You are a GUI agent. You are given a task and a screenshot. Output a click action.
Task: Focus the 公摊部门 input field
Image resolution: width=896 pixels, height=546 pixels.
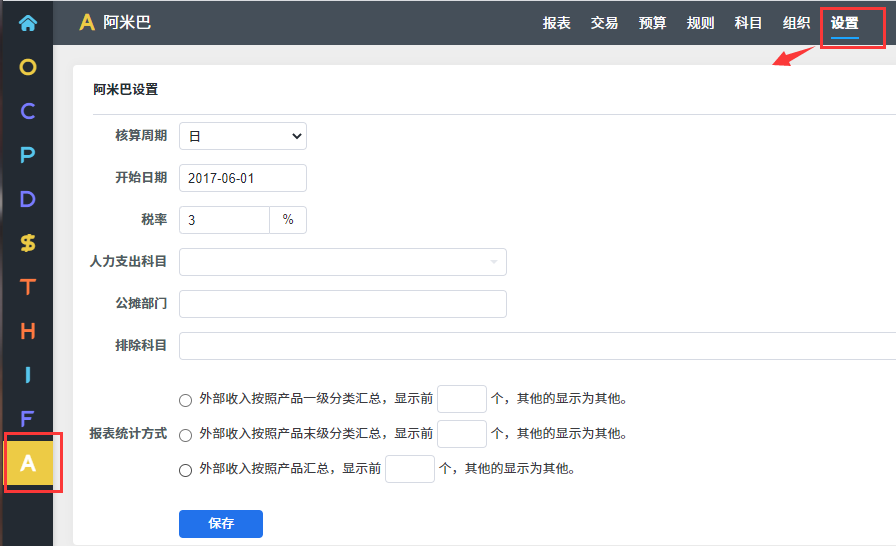(x=342, y=304)
